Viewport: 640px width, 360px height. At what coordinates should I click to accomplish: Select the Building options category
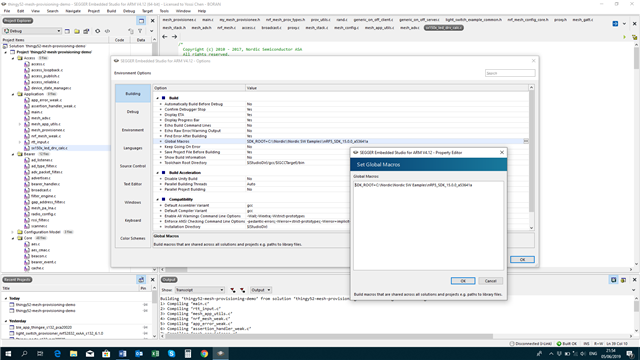click(x=133, y=93)
